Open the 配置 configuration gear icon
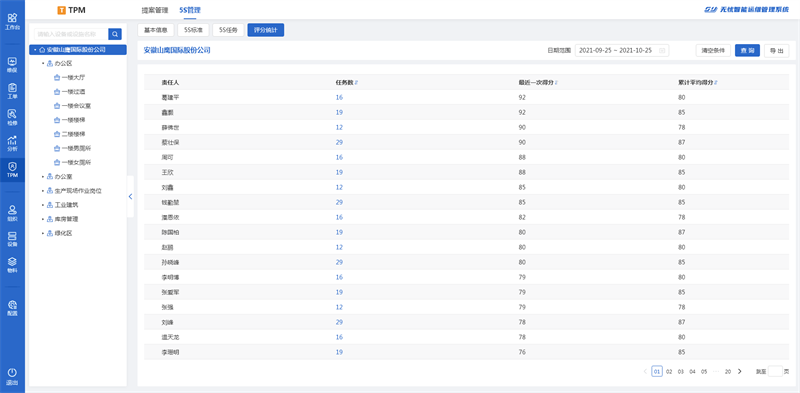The width and height of the screenshot is (800, 393). click(x=12, y=305)
